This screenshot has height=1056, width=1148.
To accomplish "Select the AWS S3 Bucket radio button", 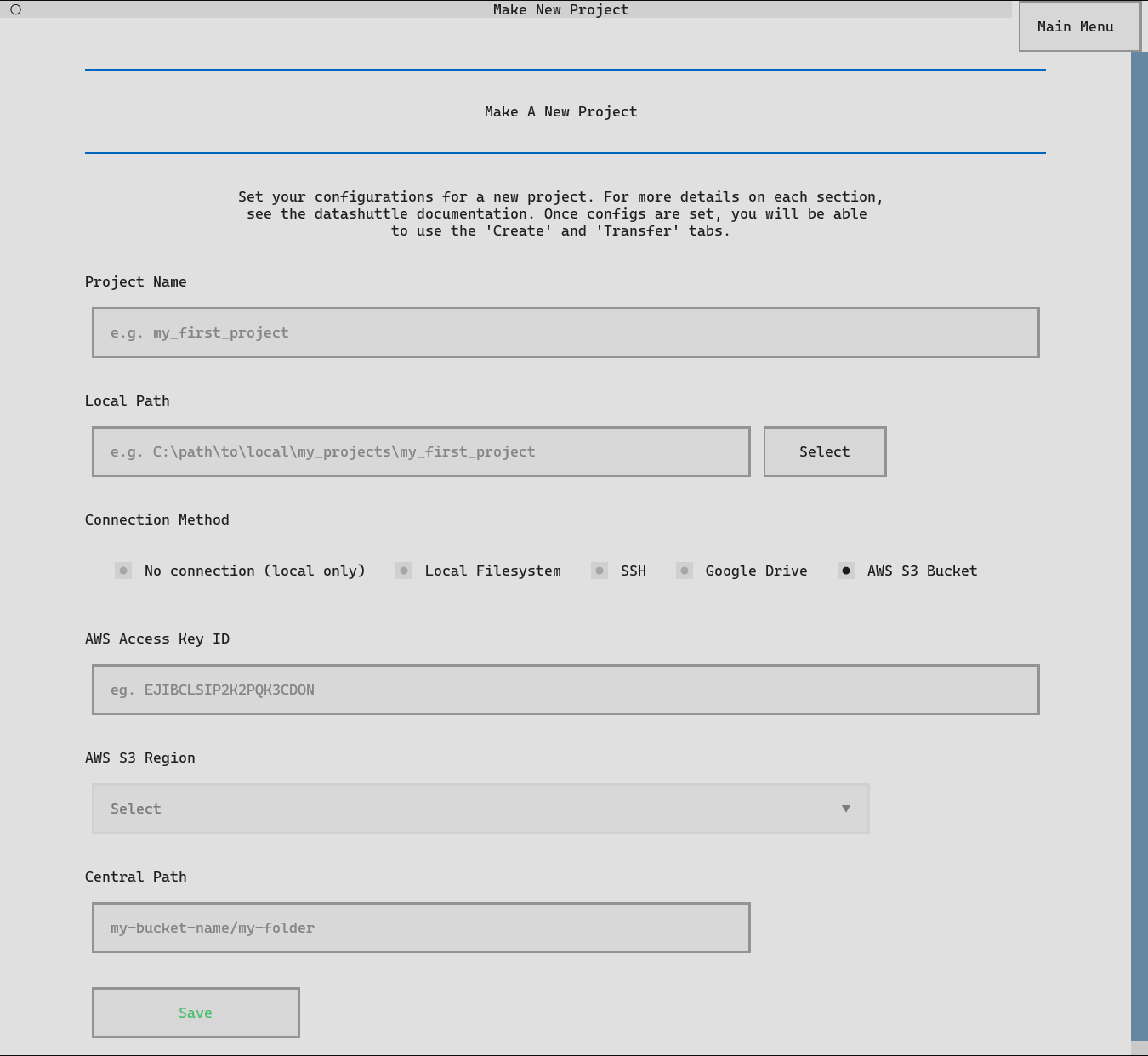I will pyautogui.click(x=846, y=571).
